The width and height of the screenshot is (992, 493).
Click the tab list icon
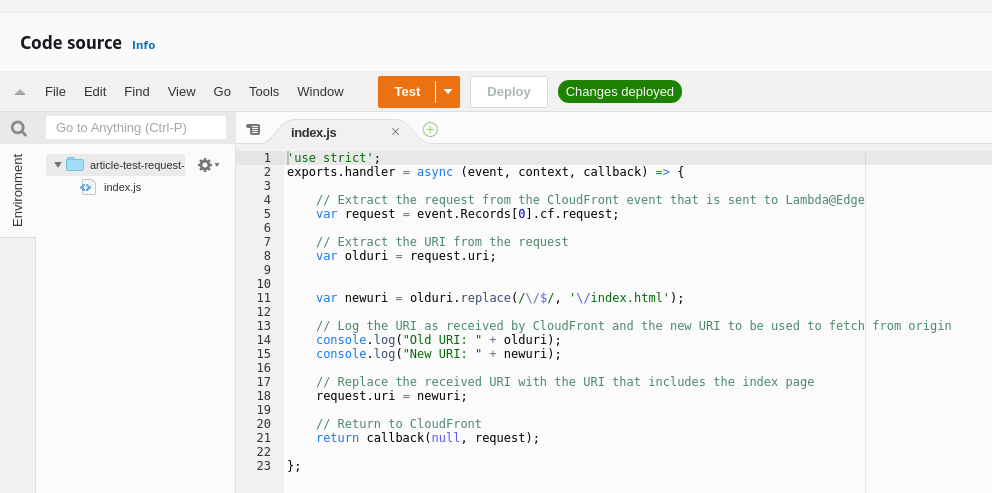coord(253,129)
